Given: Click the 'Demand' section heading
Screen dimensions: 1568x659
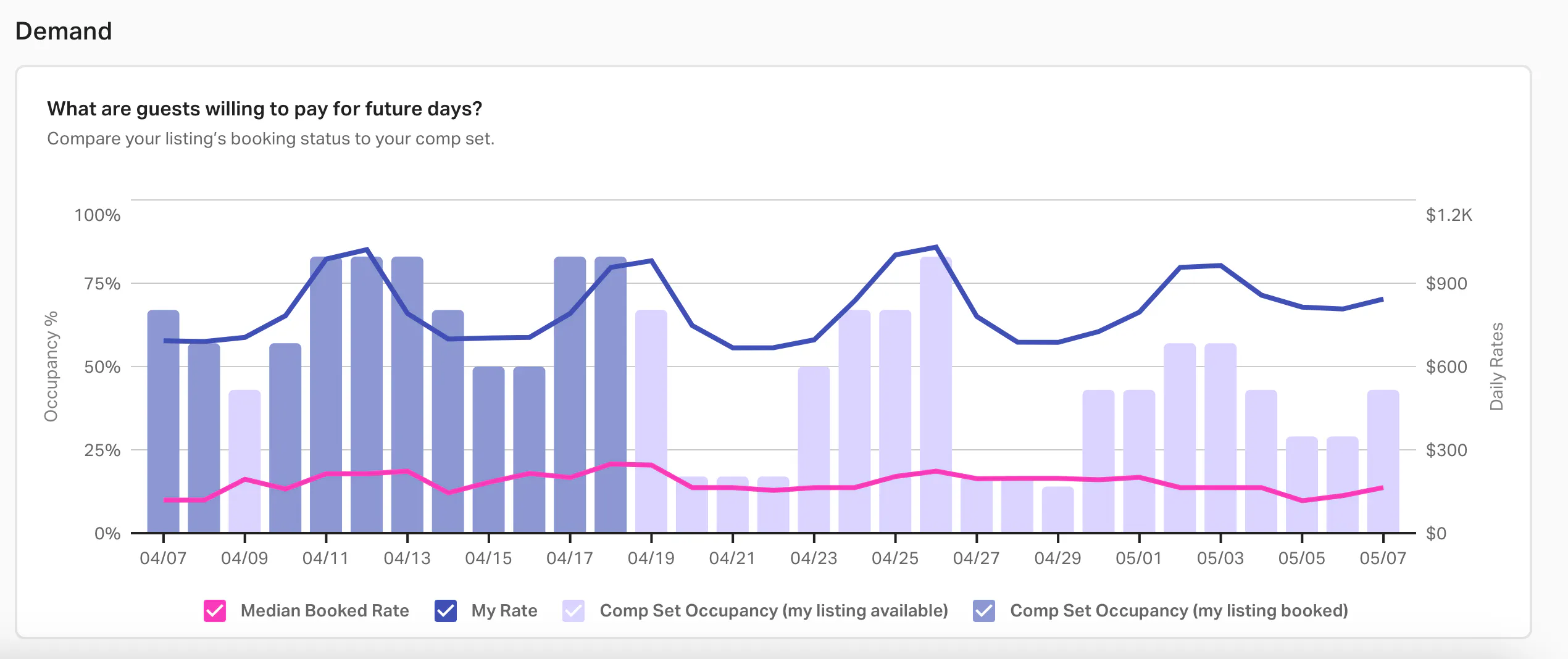Looking at the screenshot, I should pyautogui.click(x=64, y=31).
